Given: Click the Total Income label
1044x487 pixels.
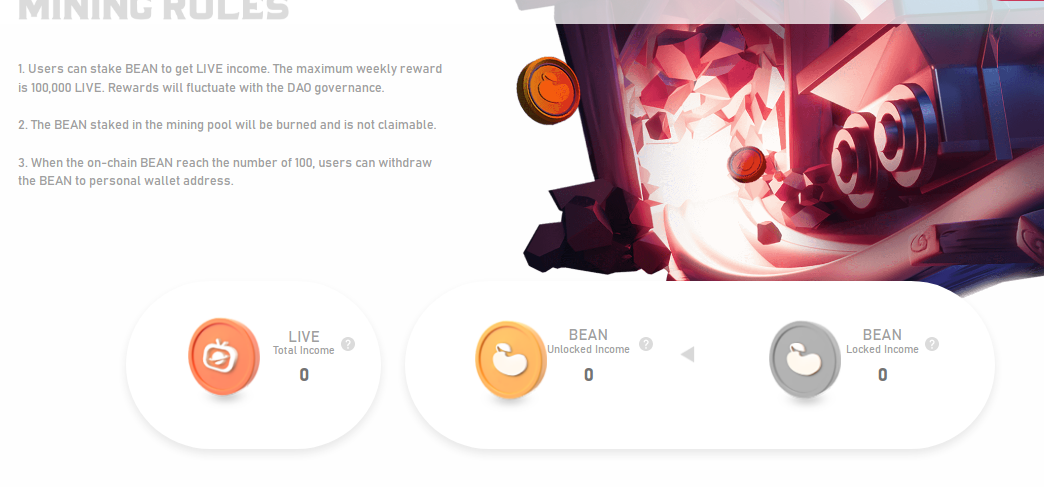Looking at the screenshot, I should [304, 350].
